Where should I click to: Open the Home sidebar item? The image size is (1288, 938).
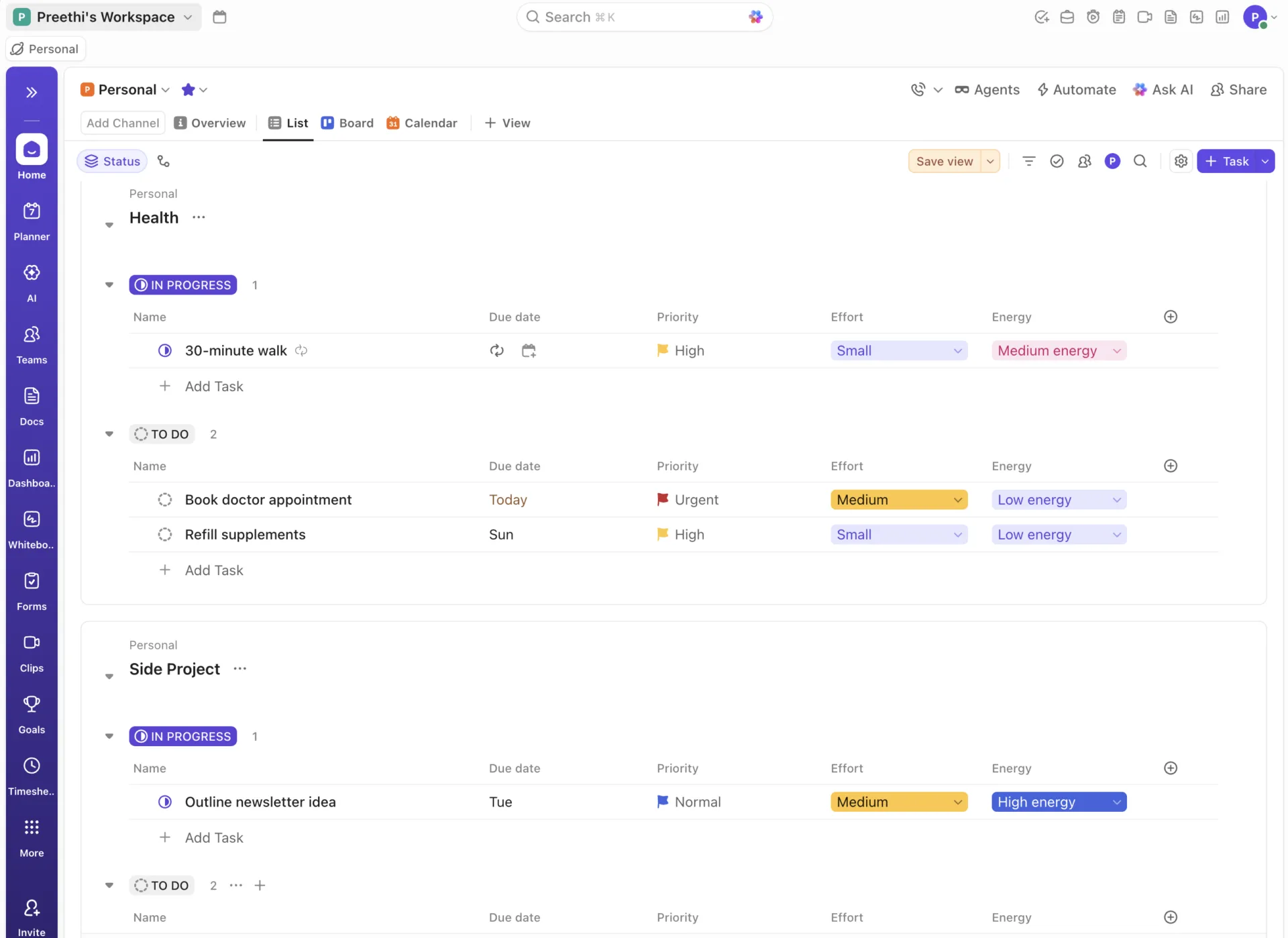(32, 158)
